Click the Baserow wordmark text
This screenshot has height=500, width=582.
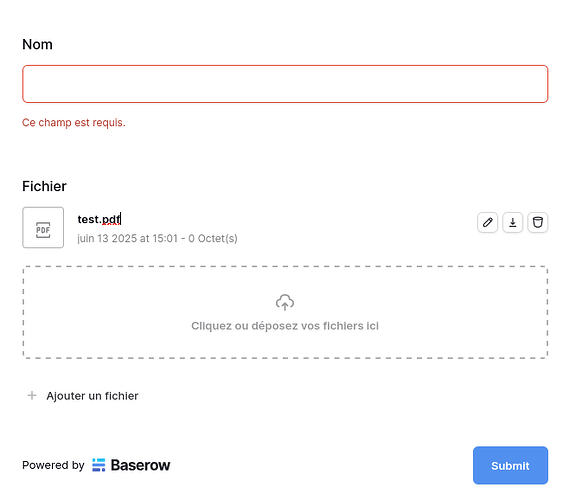pyautogui.click(x=140, y=465)
